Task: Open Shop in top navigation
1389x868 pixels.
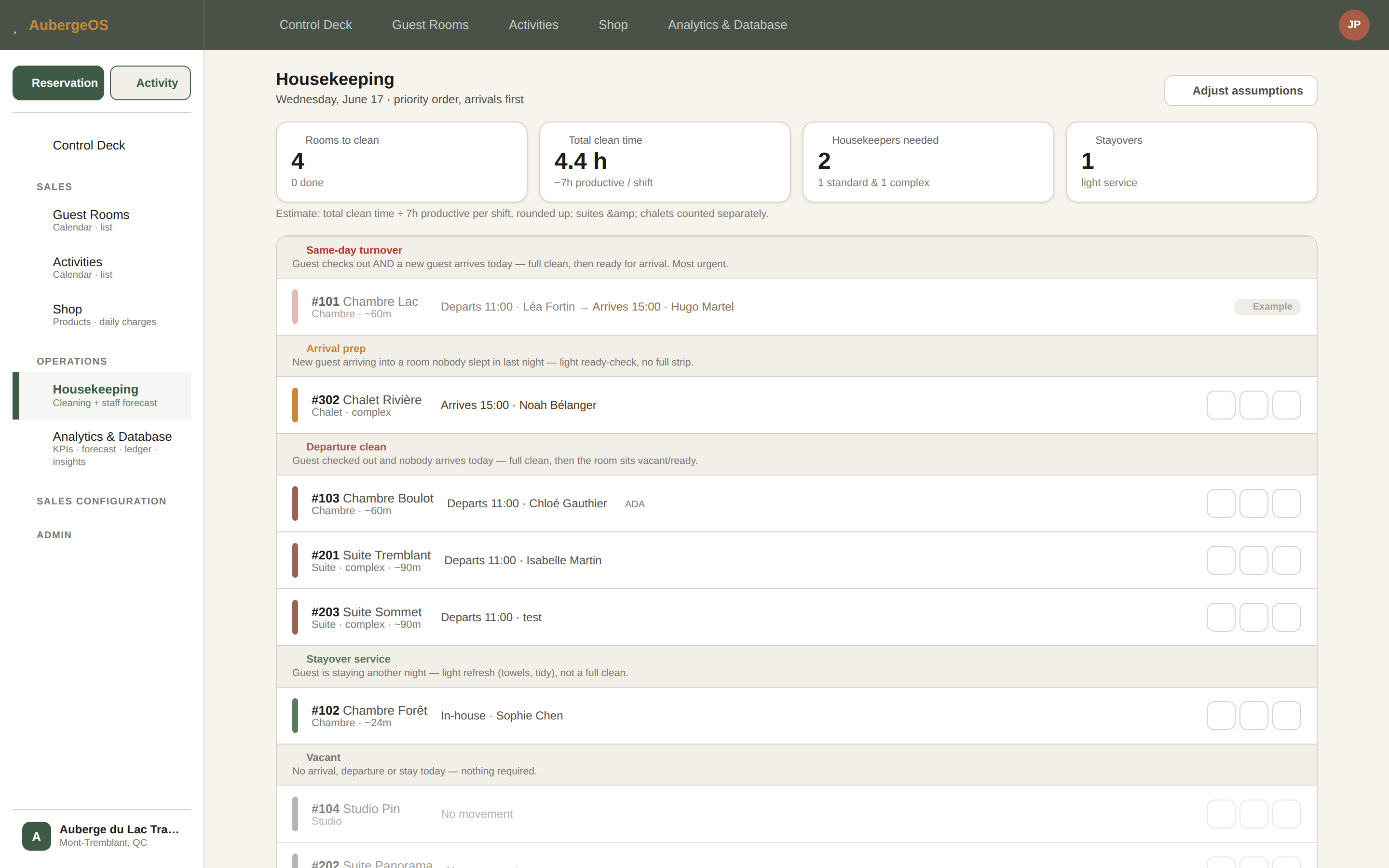Action: tap(613, 25)
